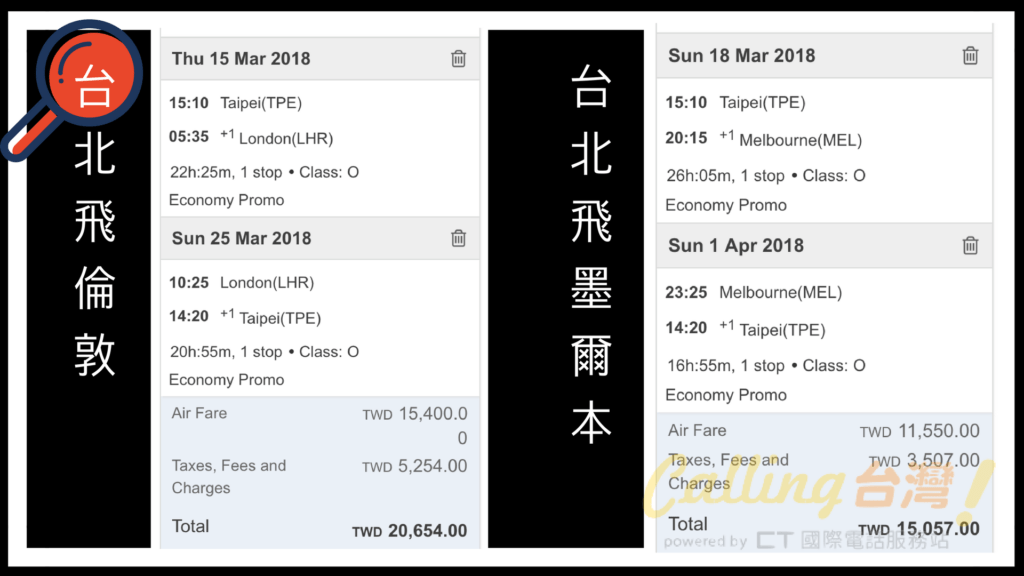Click the 台北飛墨爾本 vertical banner

pyautogui.click(x=566, y=289)
